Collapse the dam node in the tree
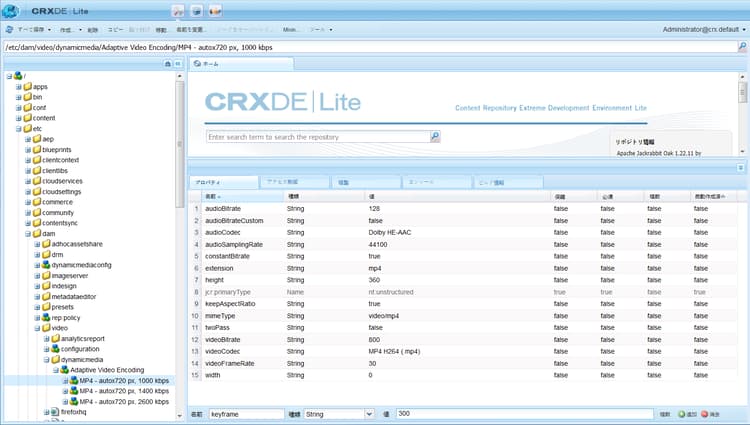750x425 pixels. pyautogui.click(x=28, y=234)
